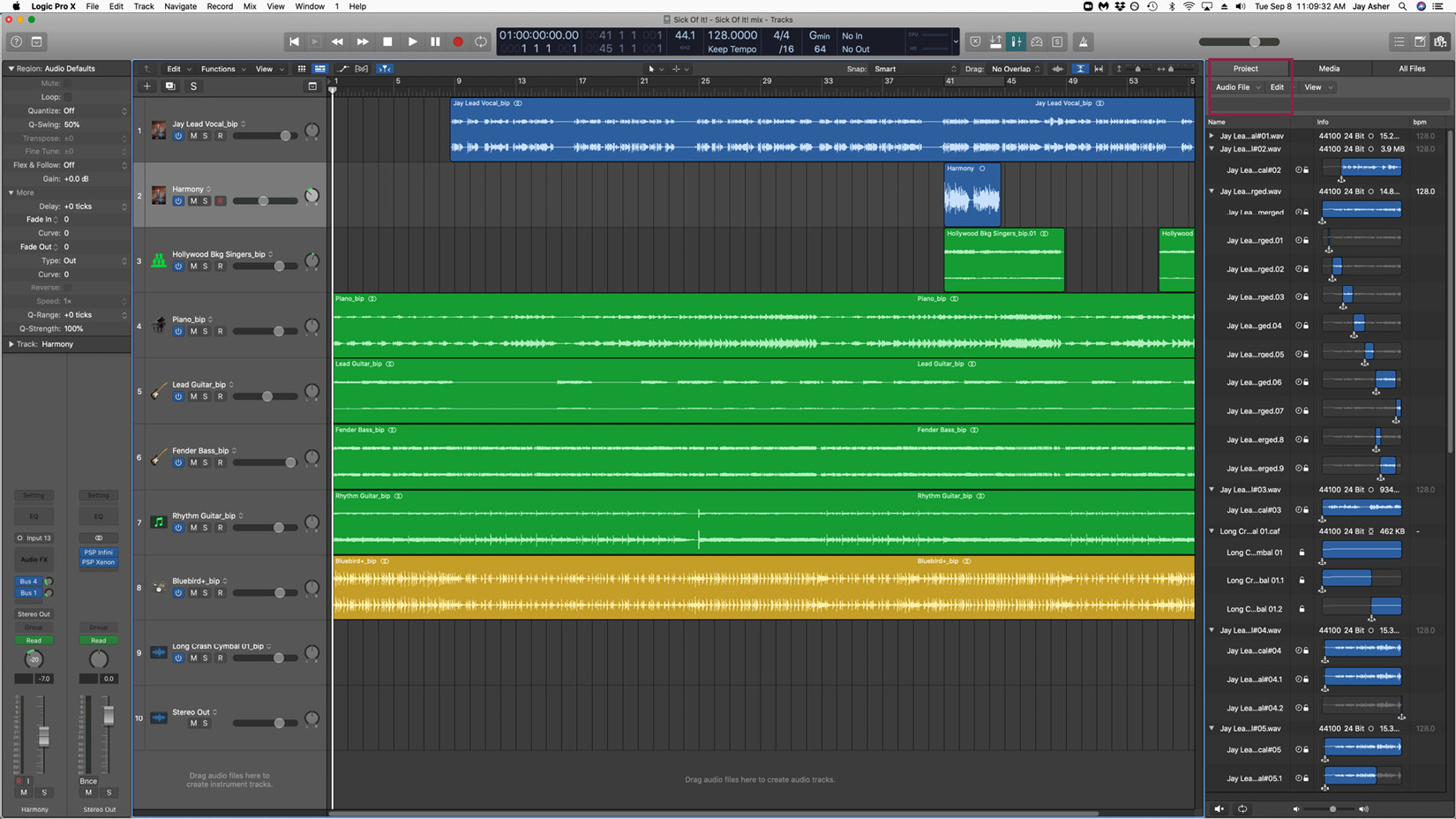Screen dimensions: 1456x819
Task: Toggle Cycle mode button in transport
Action: click(x=481, y=41)
